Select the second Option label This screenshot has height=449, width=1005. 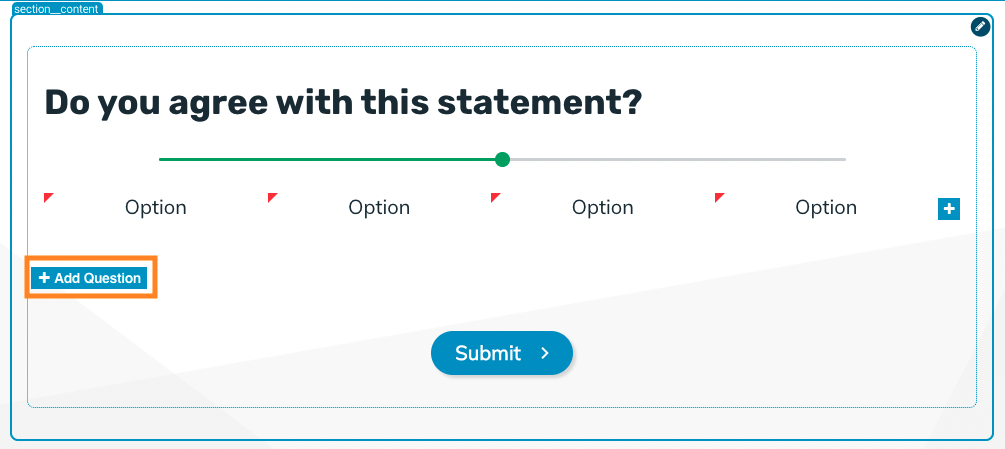tap(379, 208)
